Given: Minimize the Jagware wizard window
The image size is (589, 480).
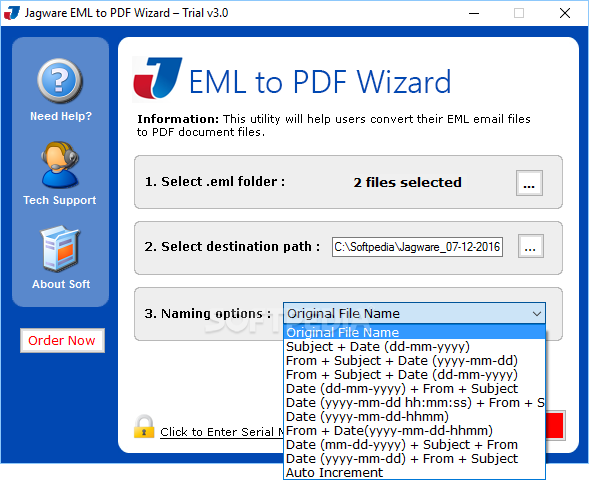Looking at the screenshot, I should pyautogui.click(x=474, y=13).
